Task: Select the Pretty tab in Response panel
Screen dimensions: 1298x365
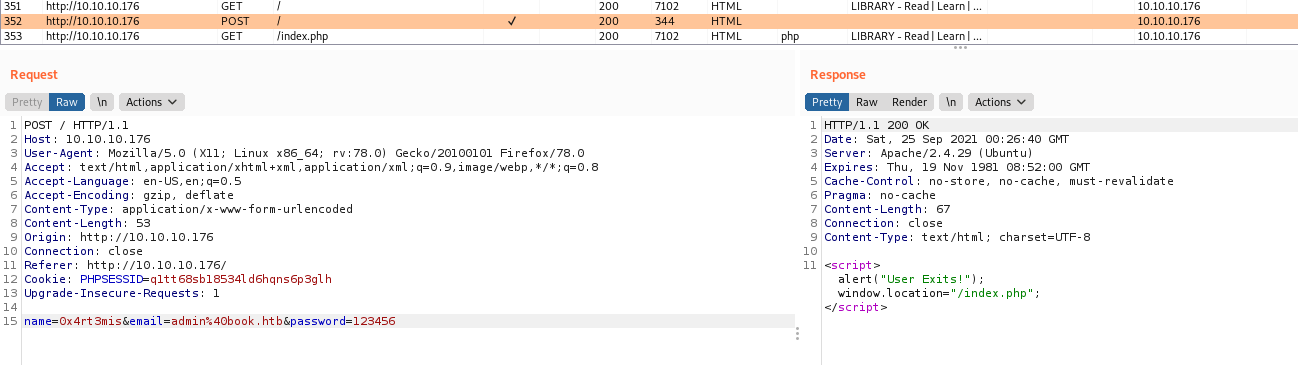Action: tap(827, 102)
